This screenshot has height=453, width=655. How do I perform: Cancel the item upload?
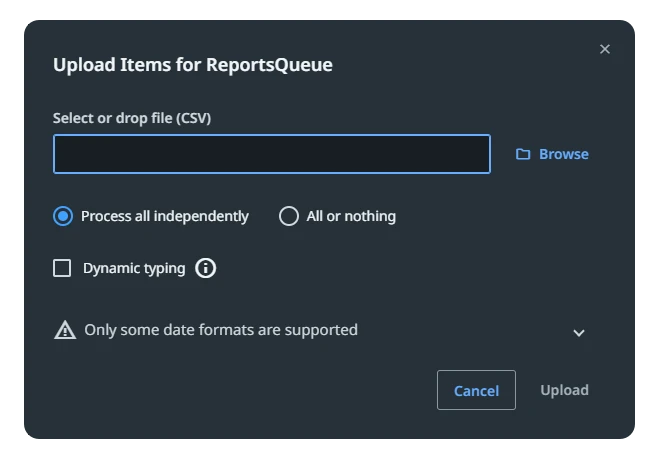[x=476, y=390]
